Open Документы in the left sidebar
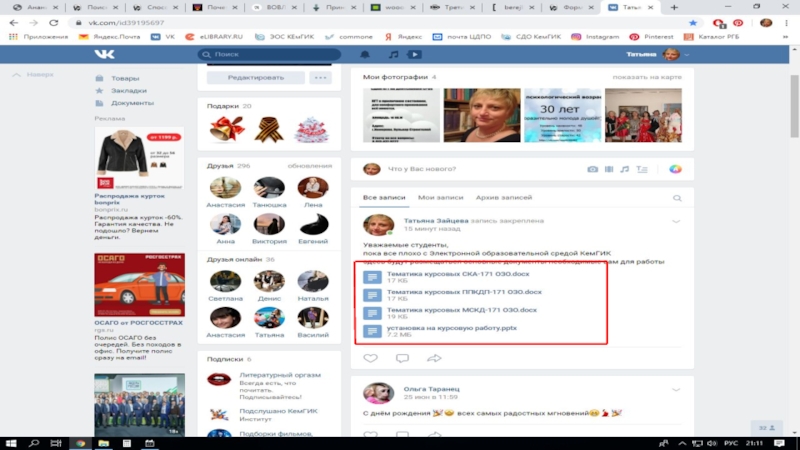The height and width of the screenshot is (450, 800). tap(131, 103)
